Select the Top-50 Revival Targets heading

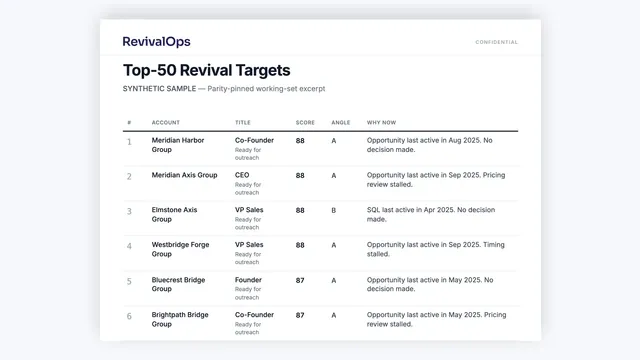(207, 70)
